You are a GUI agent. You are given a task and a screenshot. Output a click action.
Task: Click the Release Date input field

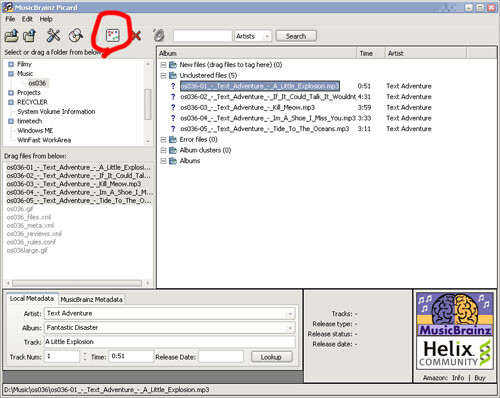pyautogui.click(x=221, y=357)
